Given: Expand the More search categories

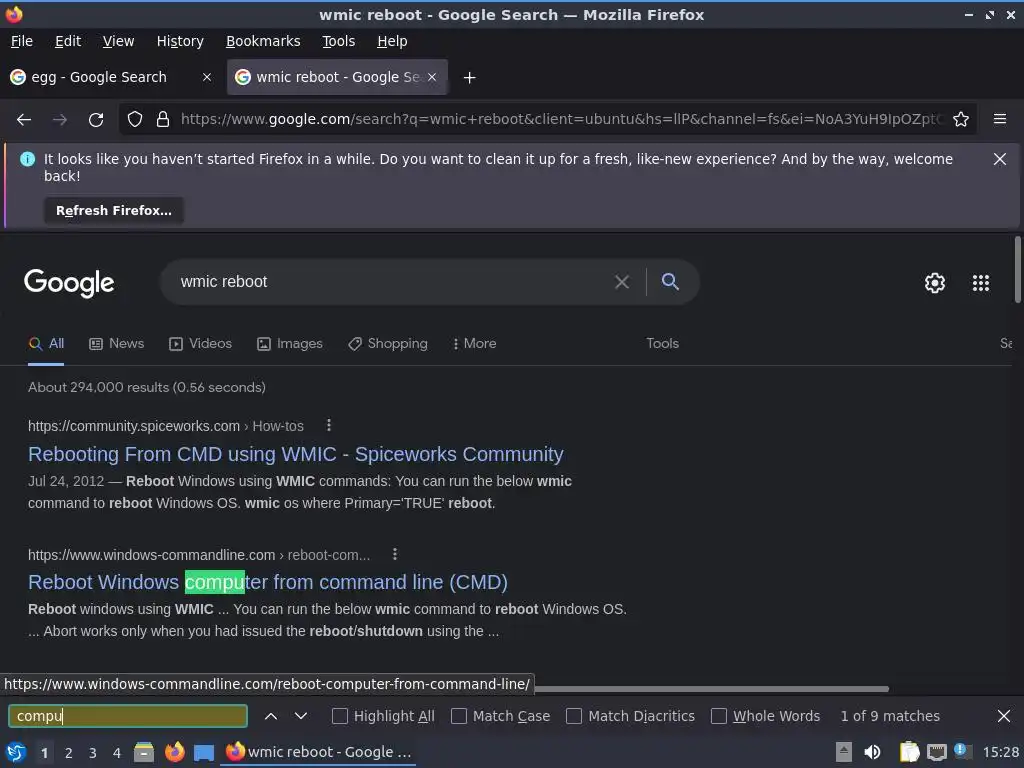Looking at the screenshot, I should [475, 344].
